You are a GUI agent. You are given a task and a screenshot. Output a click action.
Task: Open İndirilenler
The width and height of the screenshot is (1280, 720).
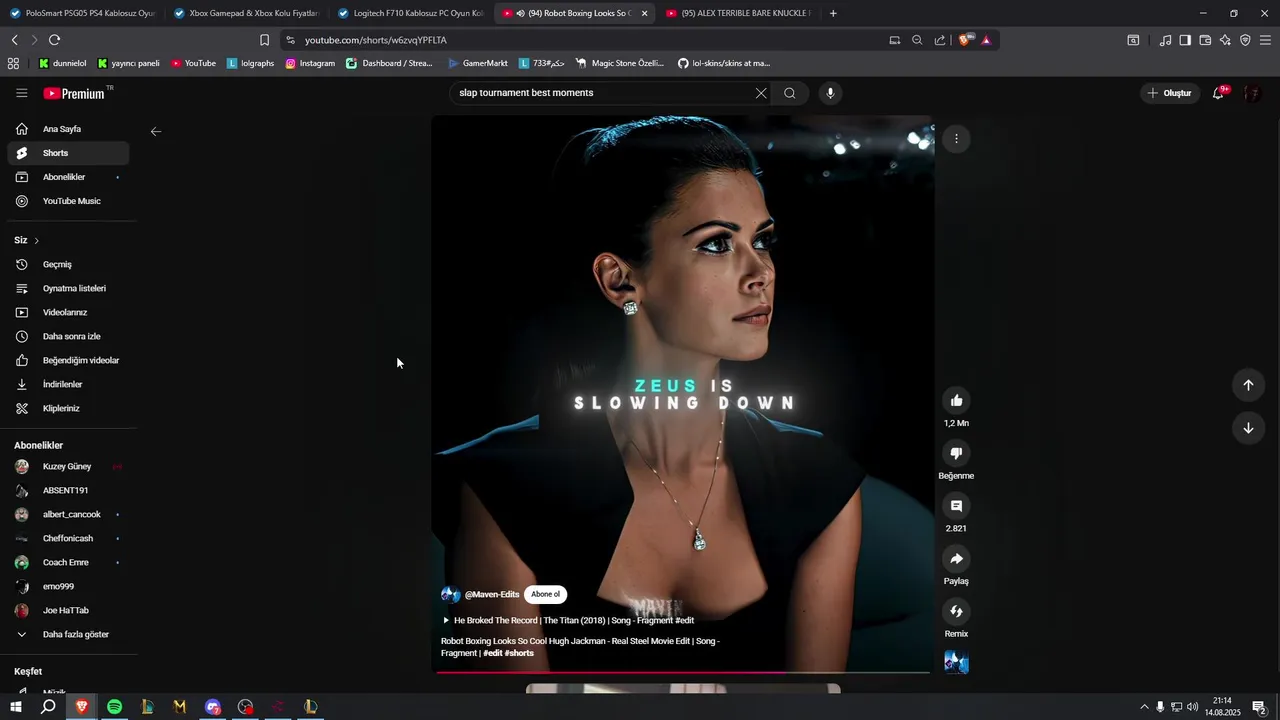(68, 385)
